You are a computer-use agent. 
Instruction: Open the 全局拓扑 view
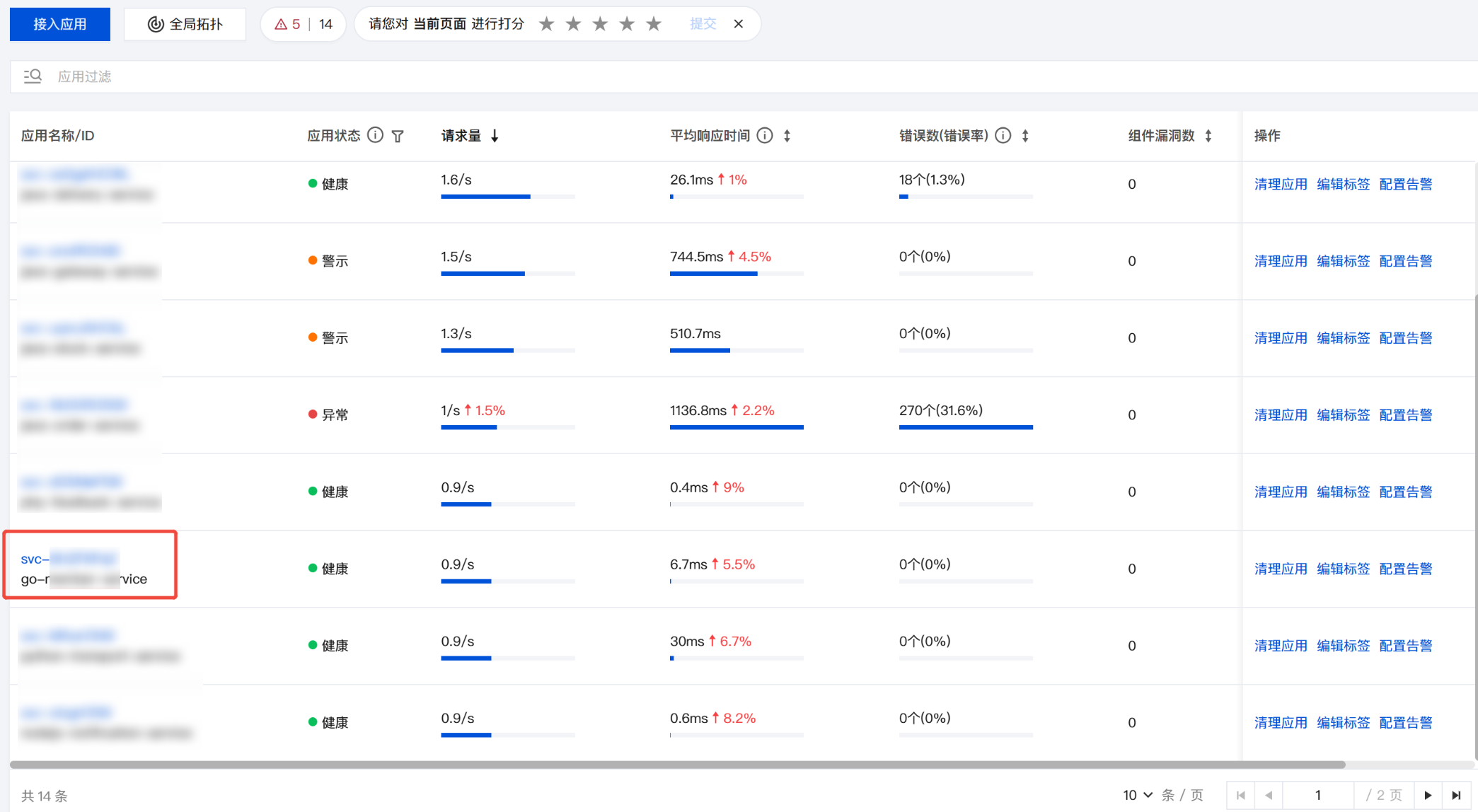185,24
